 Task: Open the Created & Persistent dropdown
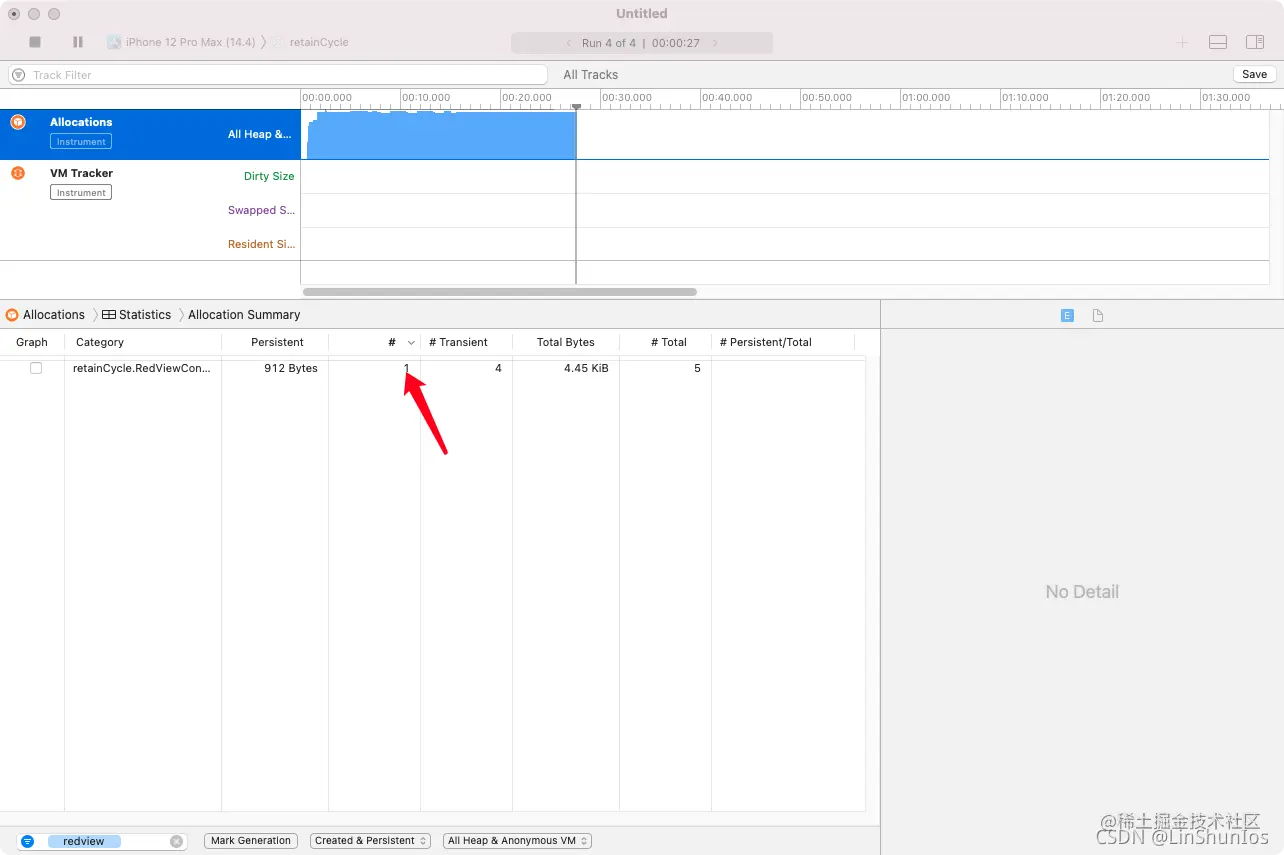[370, 841]
